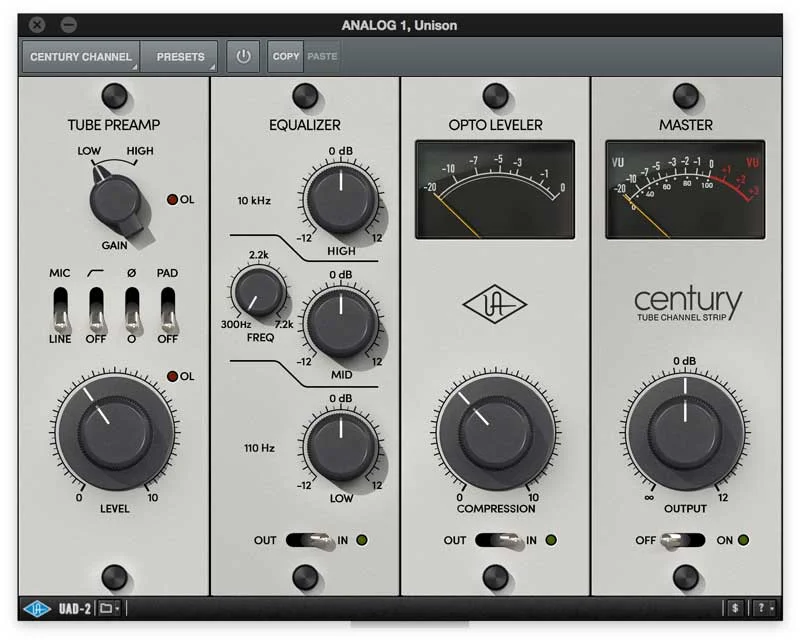Click the TUBE PREAMP section title
The height and width of the screenshot is (642, 800).
pos(114,125)
